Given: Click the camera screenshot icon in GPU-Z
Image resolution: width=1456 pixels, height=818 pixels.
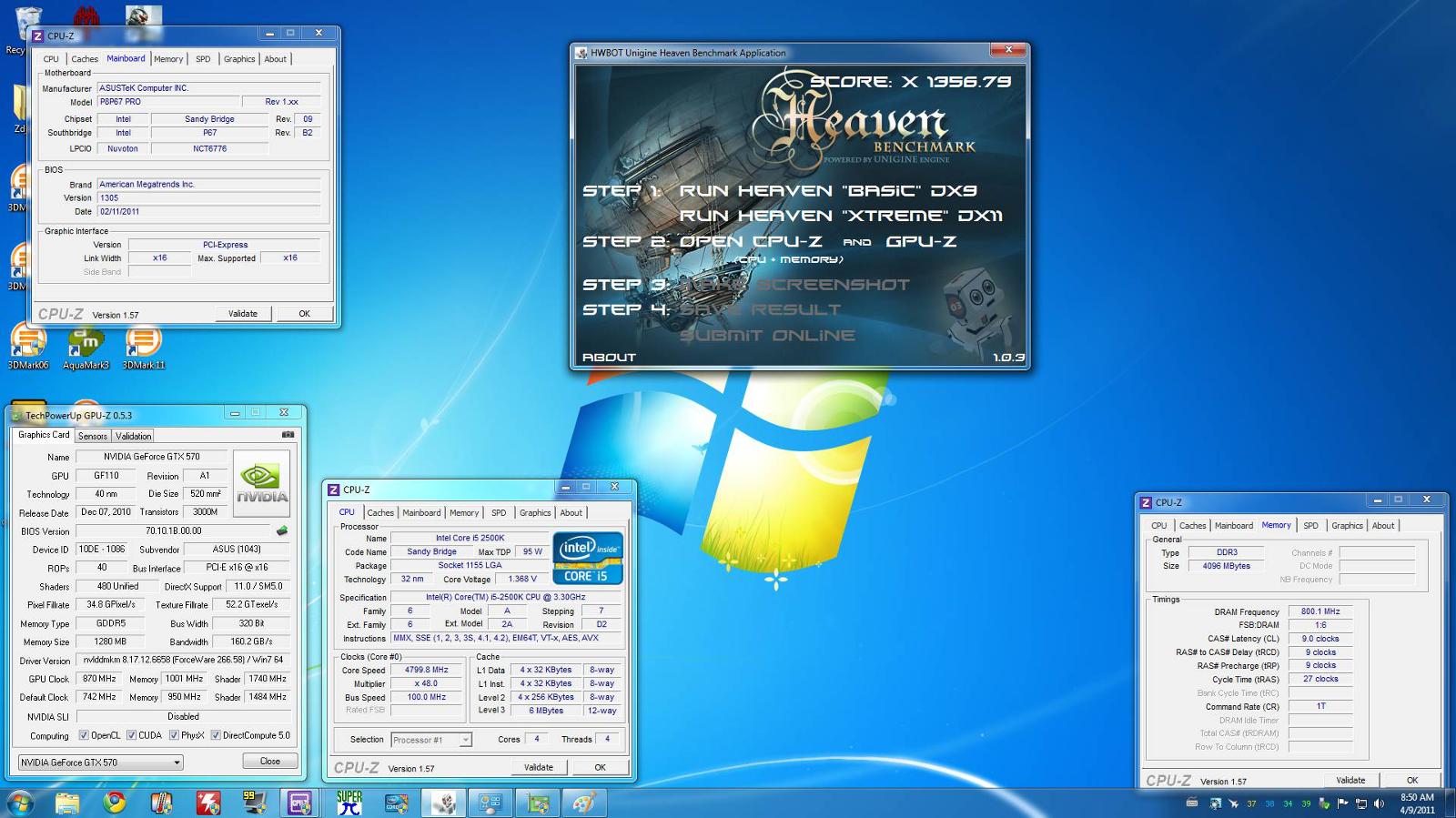Looking at the screenshot, I should 288,435.
